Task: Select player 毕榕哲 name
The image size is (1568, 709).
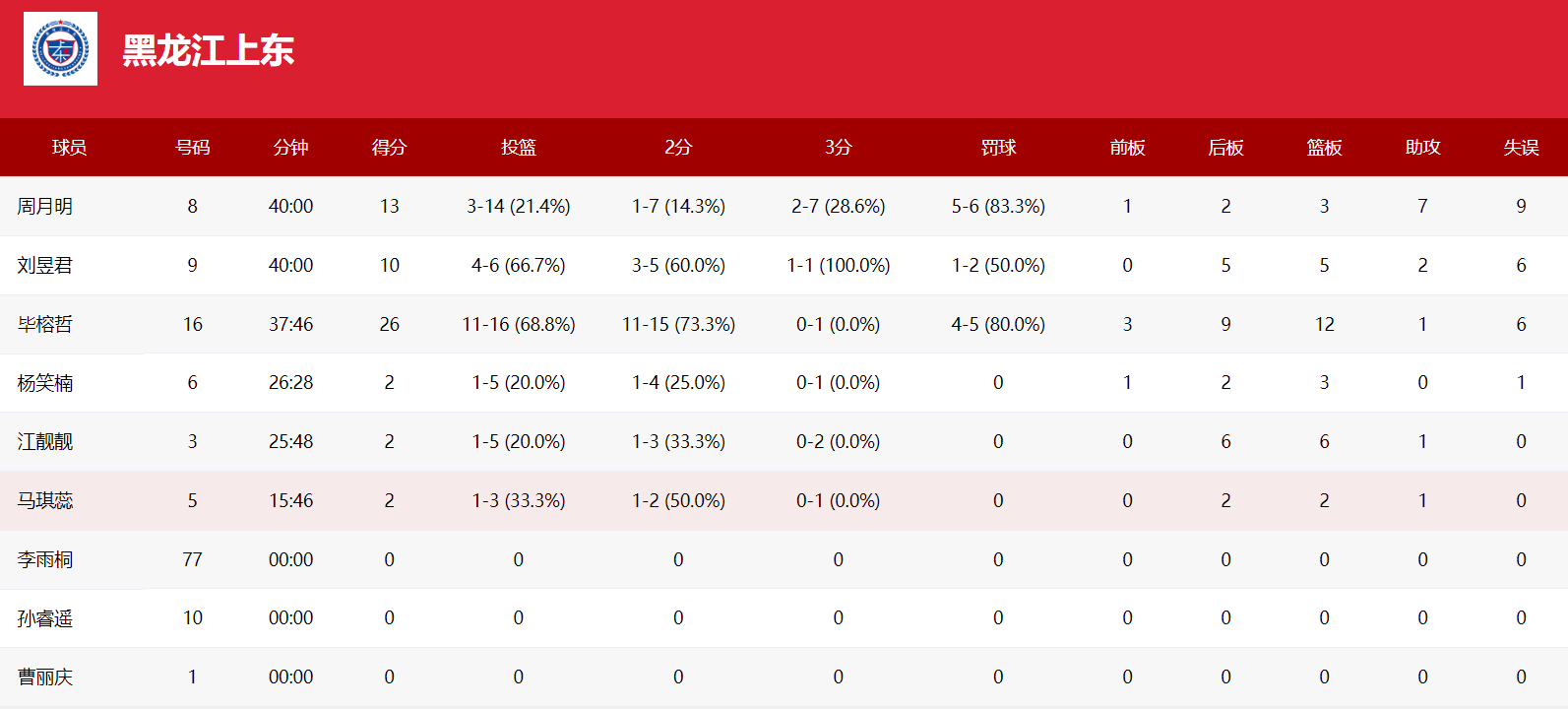Action: [x=45, y=325]
